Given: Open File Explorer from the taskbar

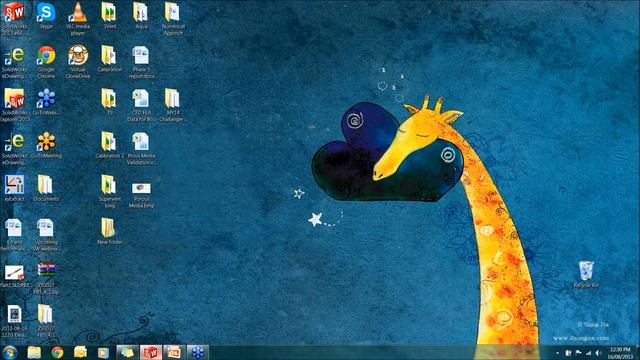Looking at the screenshot, I should coord(34,352).
